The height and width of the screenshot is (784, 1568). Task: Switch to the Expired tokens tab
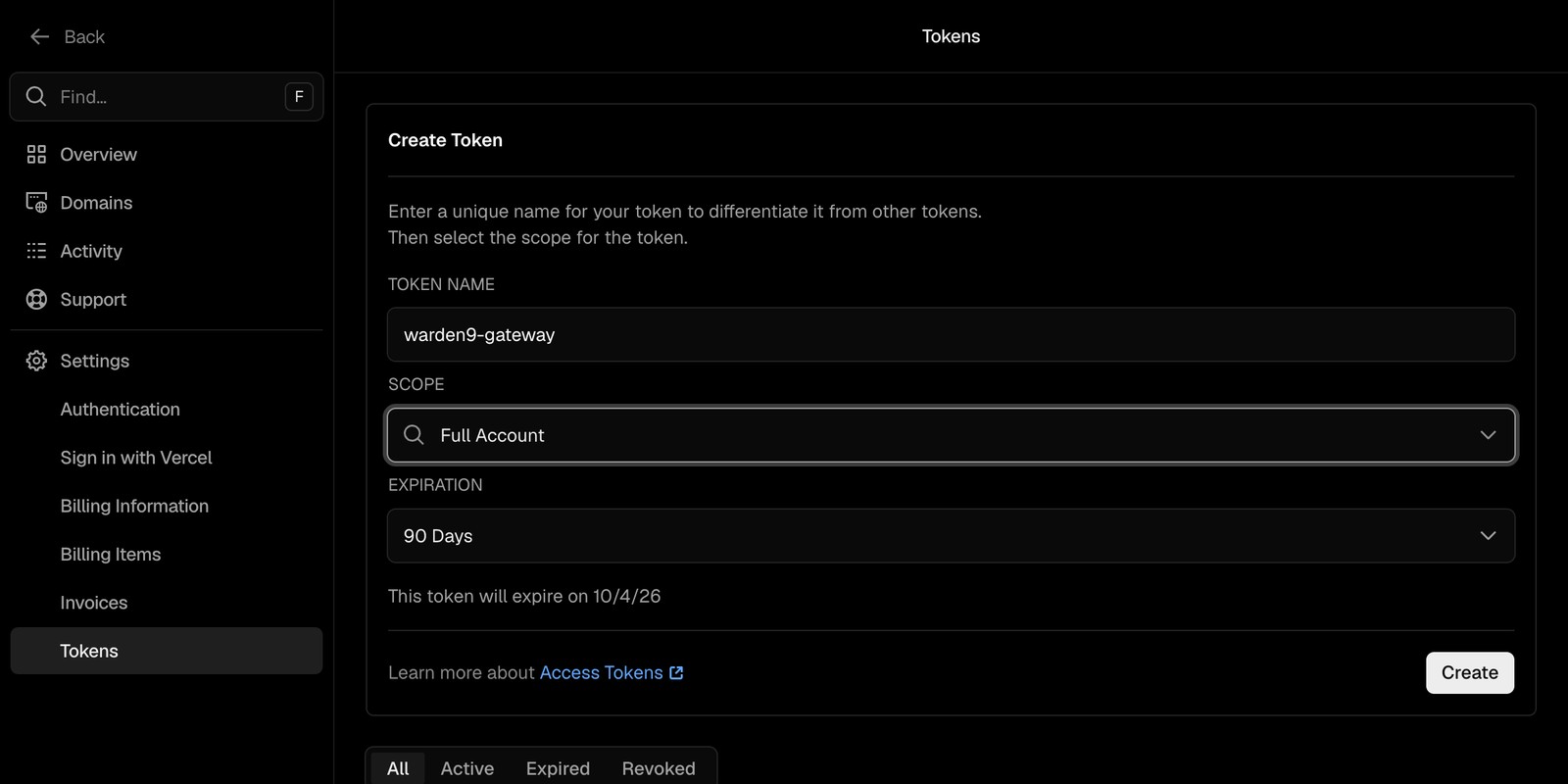tap(558, 768)
